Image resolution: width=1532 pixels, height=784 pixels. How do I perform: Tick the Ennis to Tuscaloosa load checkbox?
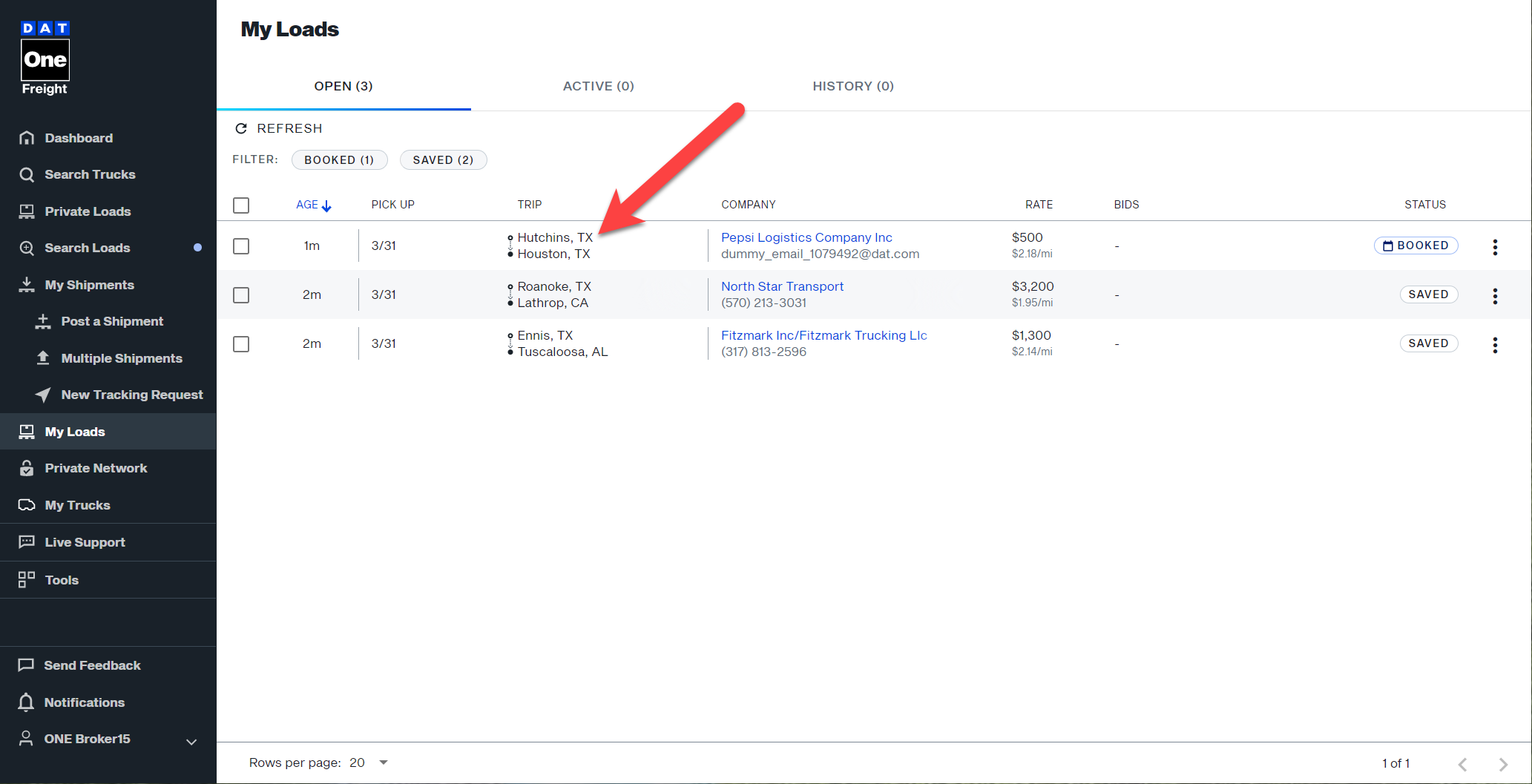[241, 344]
